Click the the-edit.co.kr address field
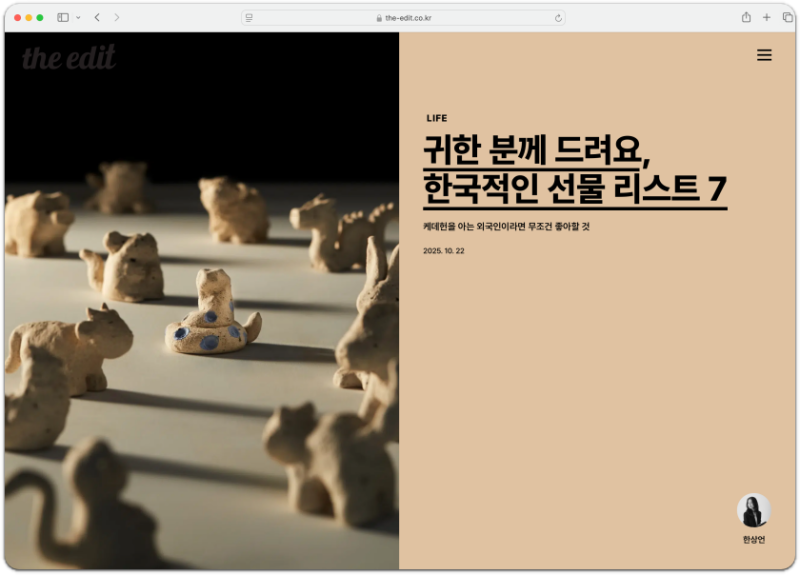Screen dimensions: 800x575 (403, 18)
